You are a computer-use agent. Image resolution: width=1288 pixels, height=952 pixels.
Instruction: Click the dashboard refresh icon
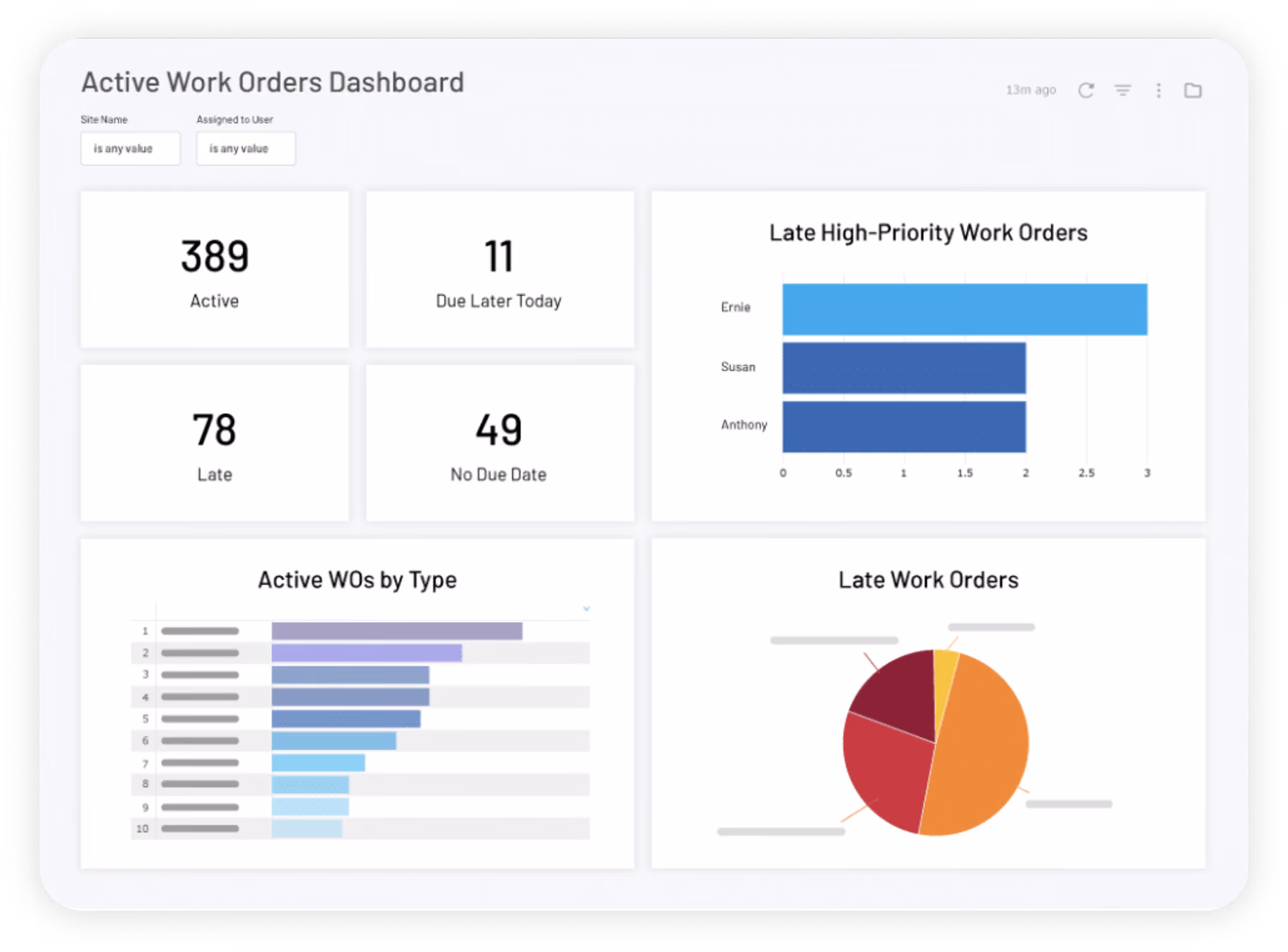coord(1086,90)
